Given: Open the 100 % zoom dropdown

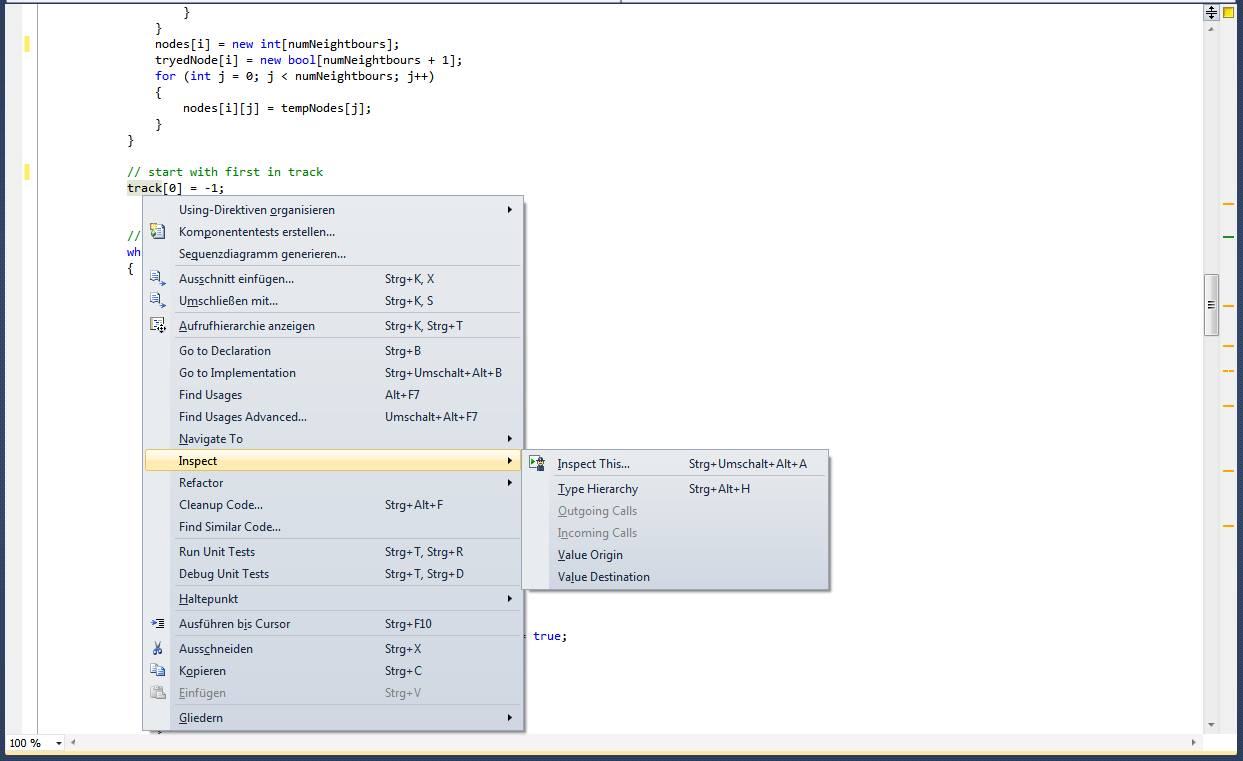Looking at the screenshot, I should pyautogui.click(x=59, y=744).
